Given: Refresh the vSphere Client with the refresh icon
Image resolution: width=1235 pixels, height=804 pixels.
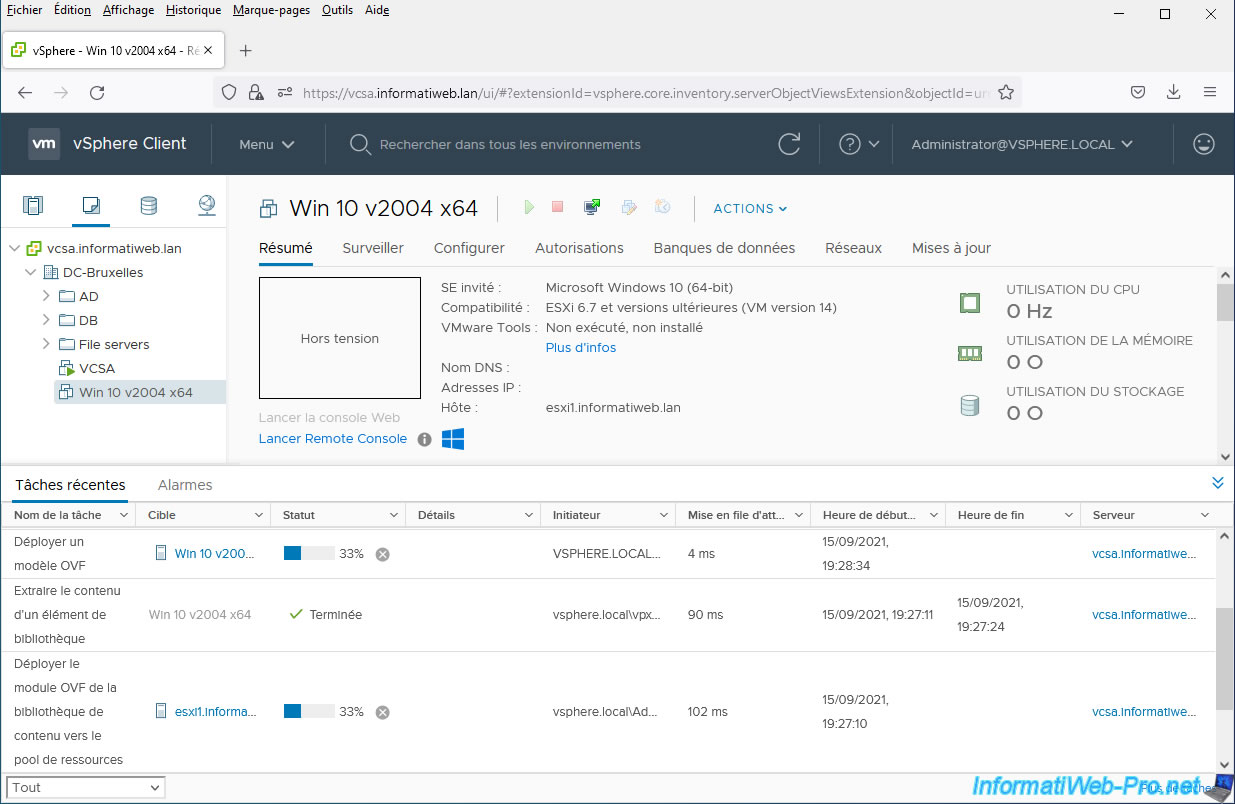Looking at the screenshot, I should [x=789, y=144].
